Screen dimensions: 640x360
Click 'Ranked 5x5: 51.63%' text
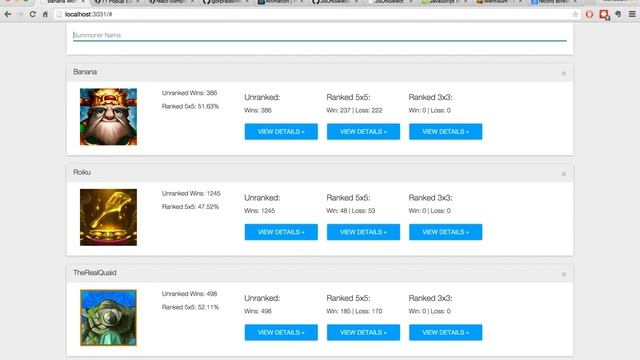point(190,107)
